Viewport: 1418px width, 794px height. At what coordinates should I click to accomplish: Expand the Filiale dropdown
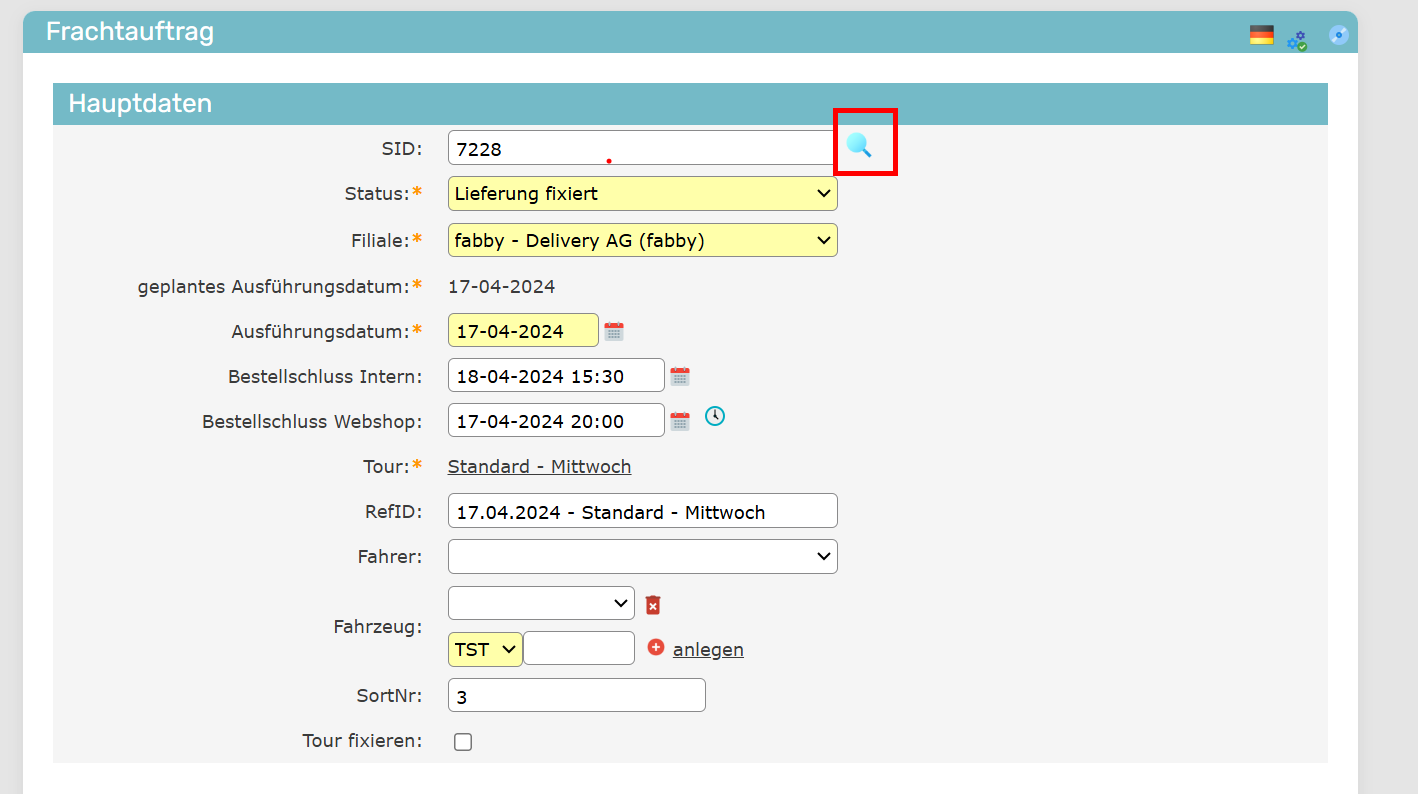point(642,240)
